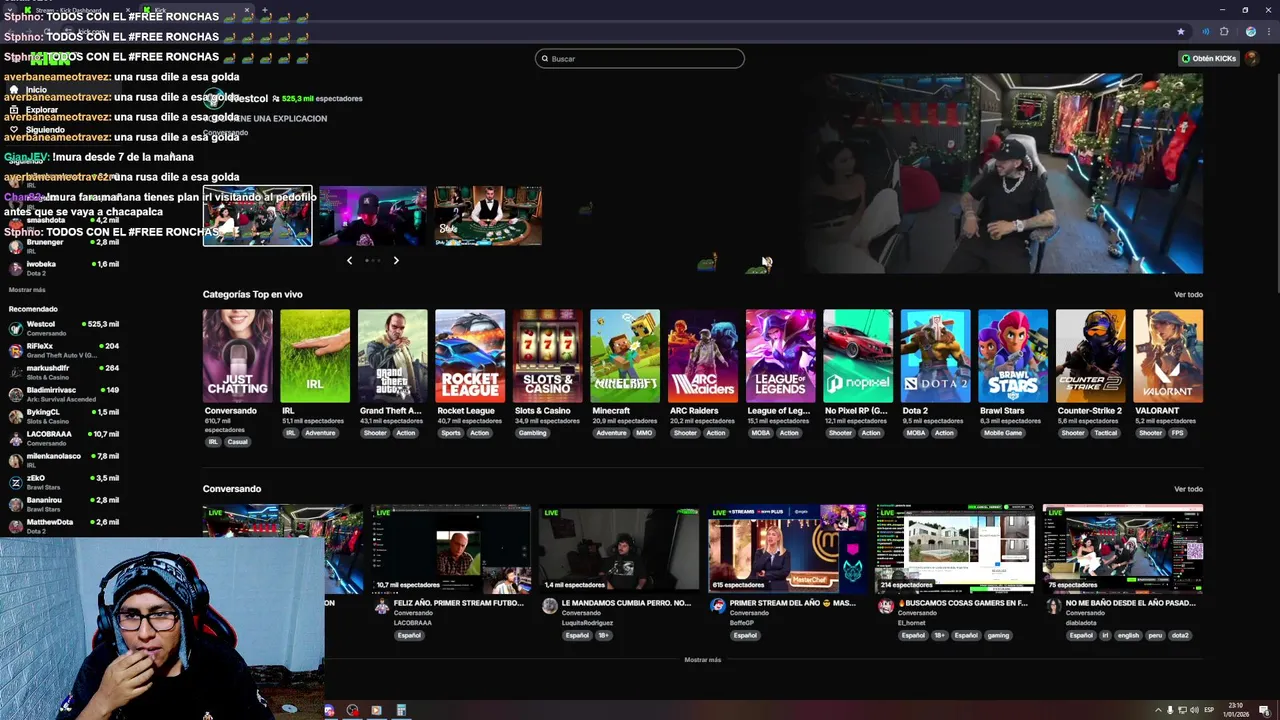Open the Chrome profile avatar
The width and height of the screenshot is (1280, 720).
[1250, 31]
